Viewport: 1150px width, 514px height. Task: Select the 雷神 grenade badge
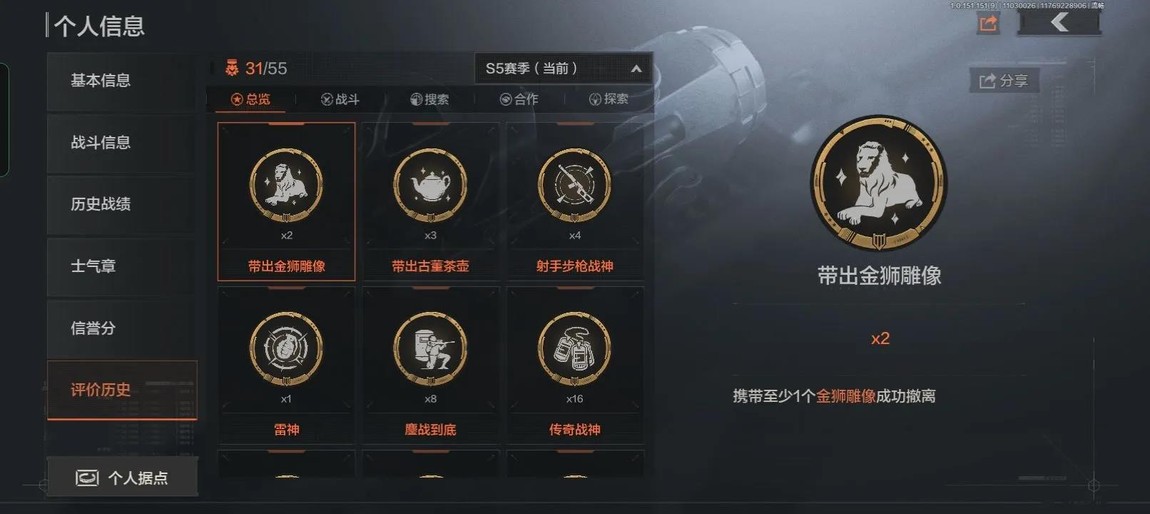tap(286, 364)
